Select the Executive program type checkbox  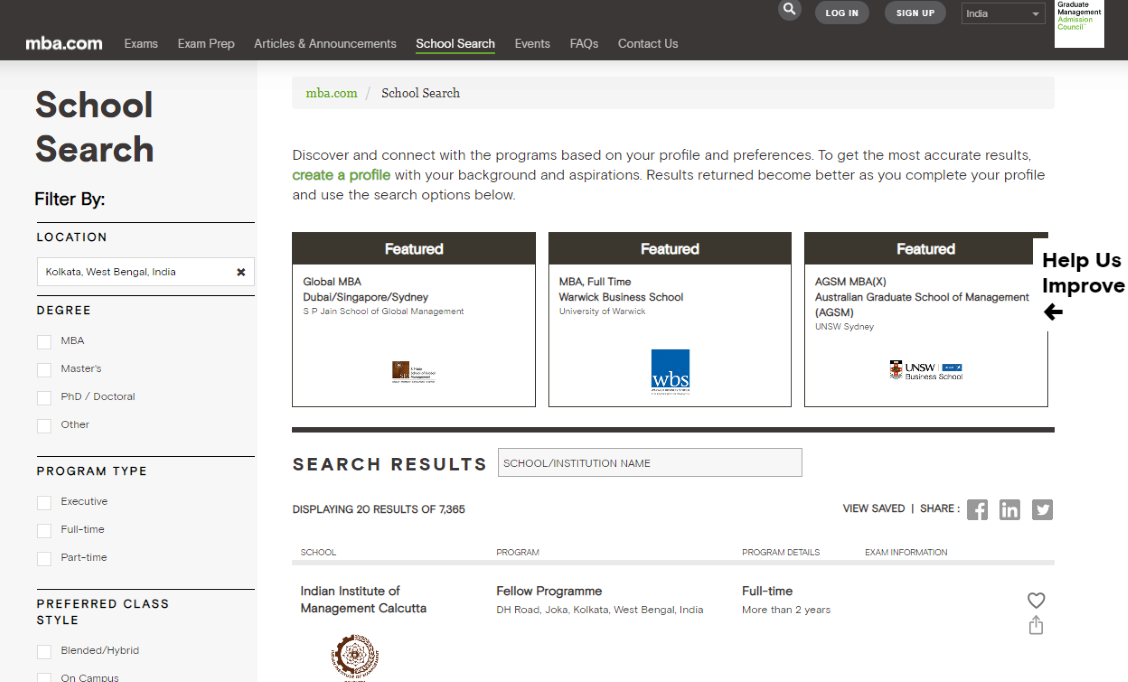[45, 502]
